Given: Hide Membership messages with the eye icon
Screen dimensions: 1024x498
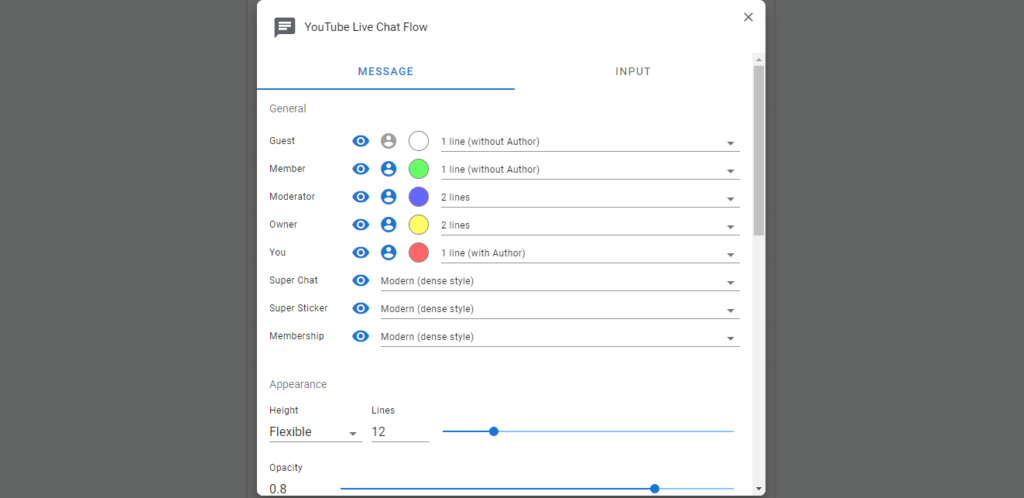Looking at the screenshot, I should [360, 336].
